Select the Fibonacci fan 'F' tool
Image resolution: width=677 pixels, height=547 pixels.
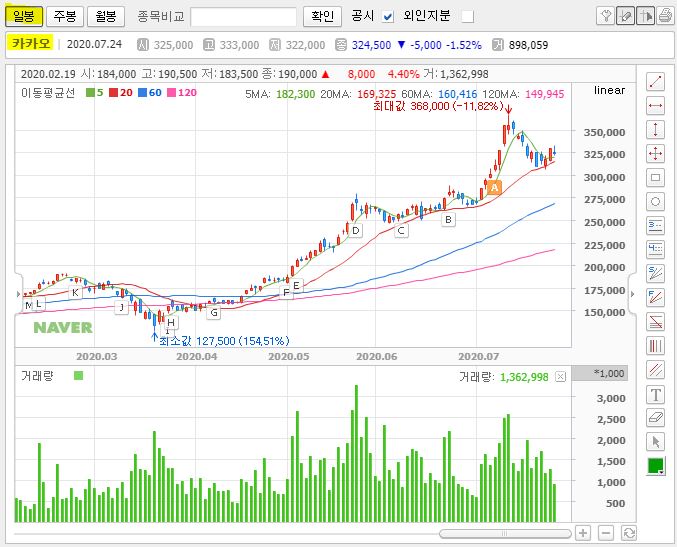655,297
